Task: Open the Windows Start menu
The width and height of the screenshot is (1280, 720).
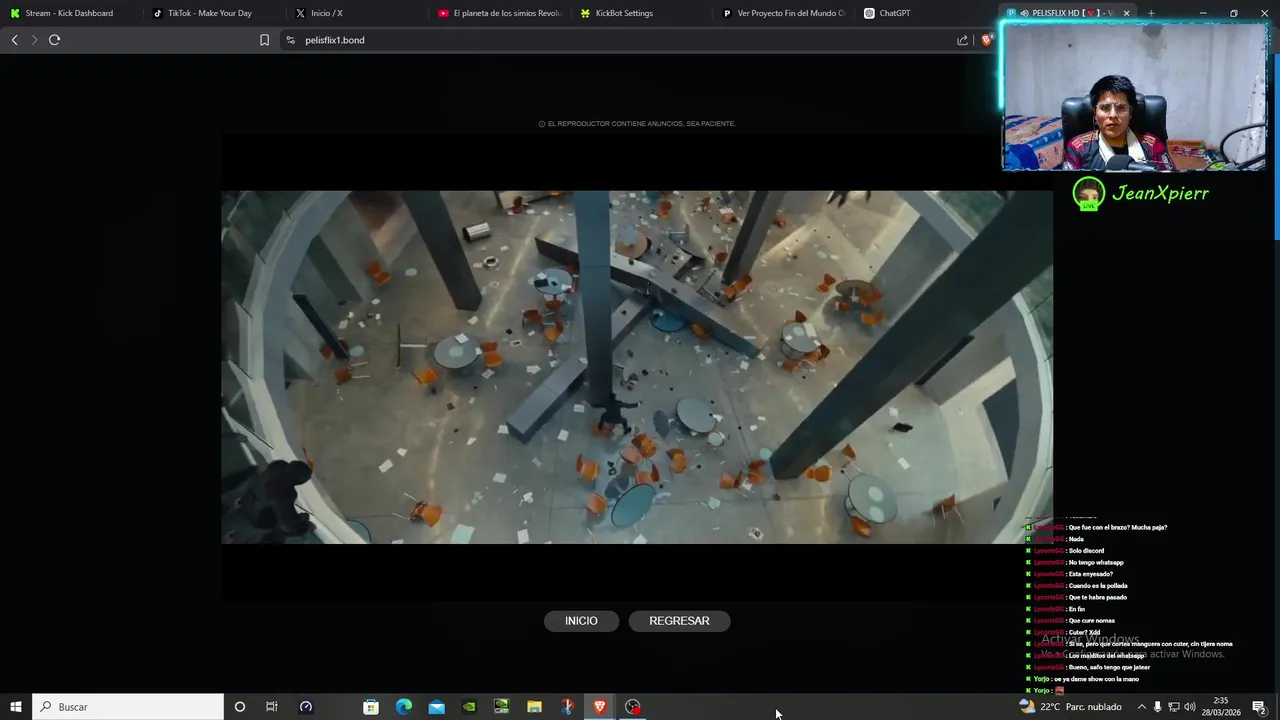Action: tap(15, 707)
